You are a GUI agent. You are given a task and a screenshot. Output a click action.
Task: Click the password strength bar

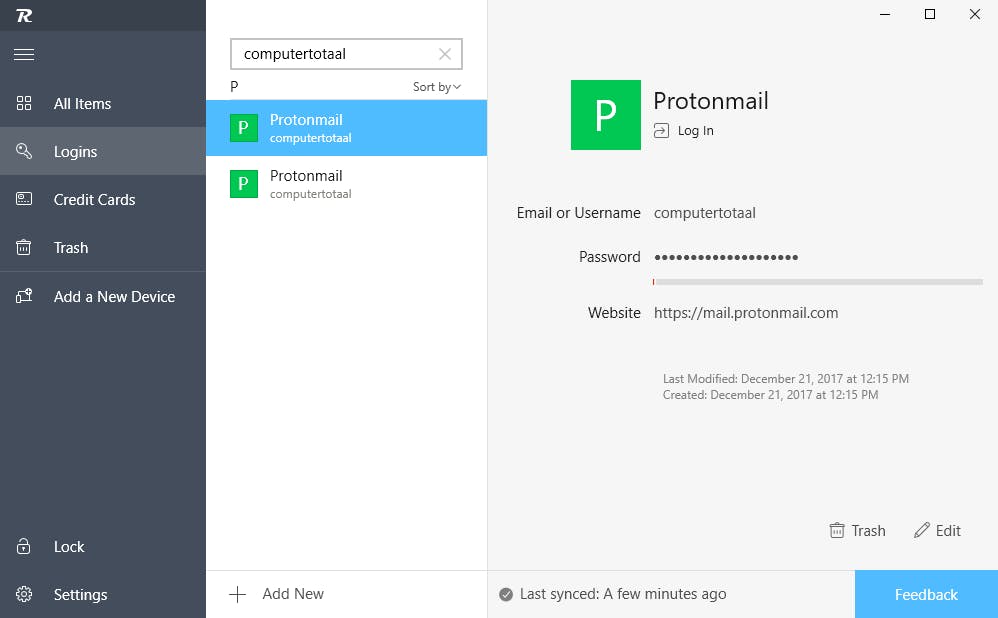click(x=817, y=282)
